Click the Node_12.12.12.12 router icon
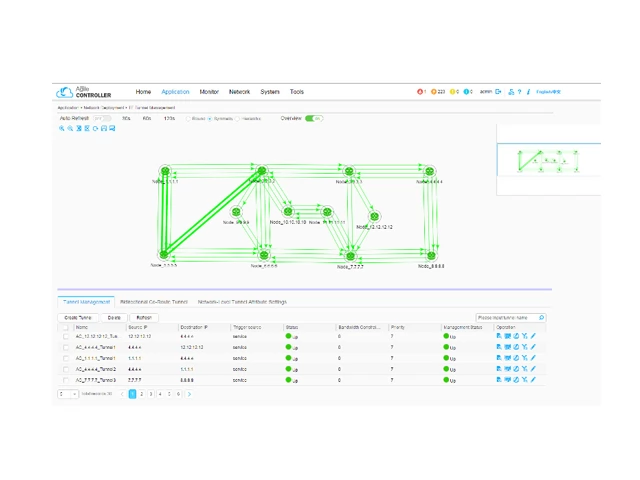 coord(374,215)
